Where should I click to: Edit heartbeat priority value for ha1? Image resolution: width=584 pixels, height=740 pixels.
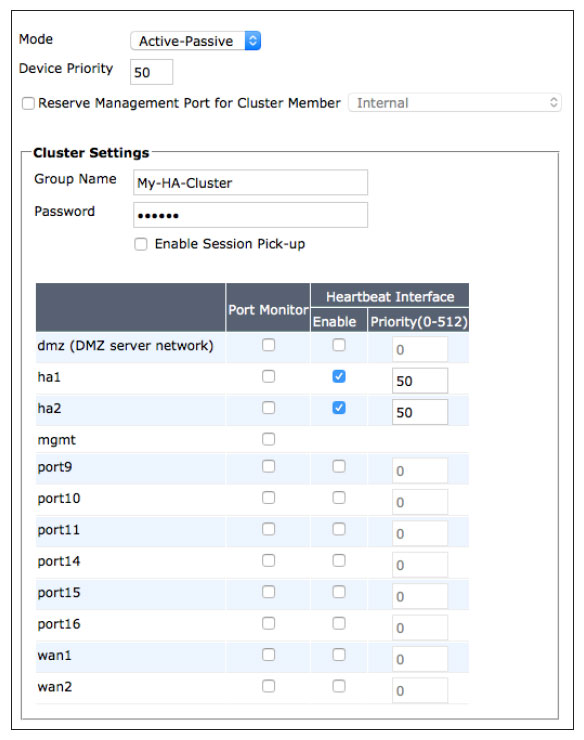[420, 381]
